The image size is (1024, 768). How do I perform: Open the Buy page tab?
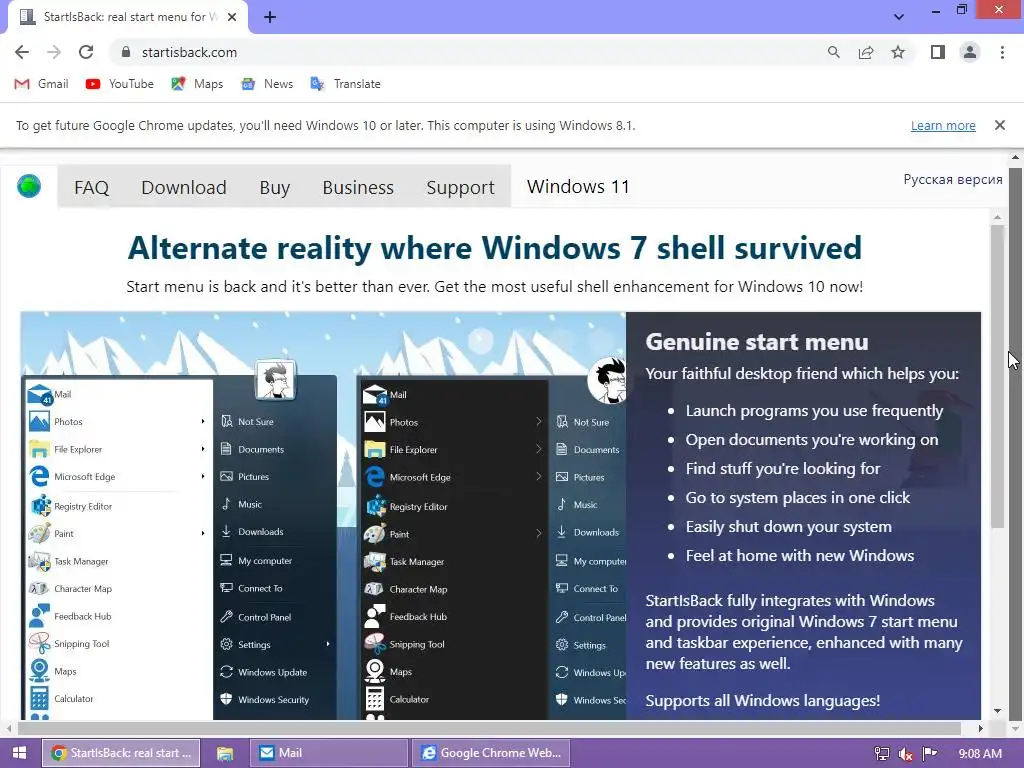[x=274, y=187]
